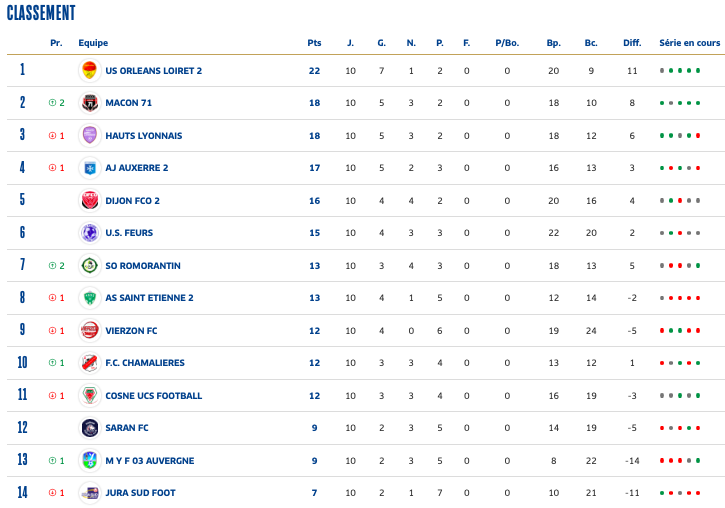Click the SO Romorantin club crest
Viewport: 725px width, 508px height.
tap(89, 266)
